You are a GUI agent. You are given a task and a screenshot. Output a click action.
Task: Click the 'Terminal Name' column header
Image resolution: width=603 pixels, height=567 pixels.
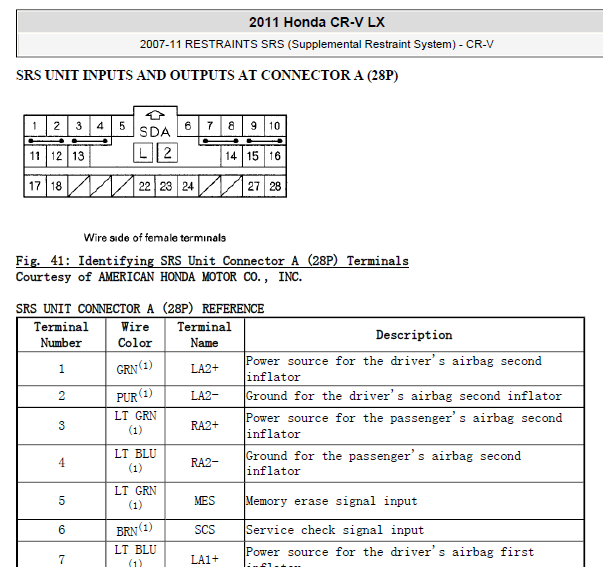(204, 335)
